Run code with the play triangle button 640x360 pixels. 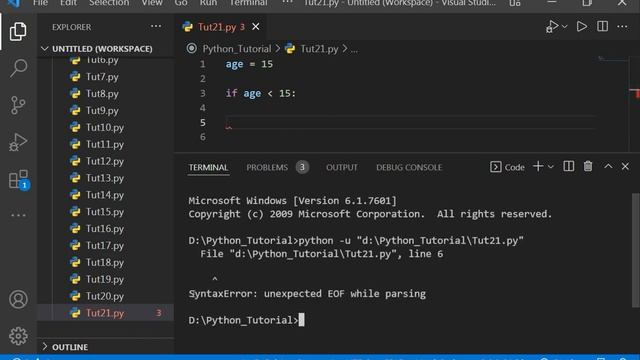tap(582, 27)
